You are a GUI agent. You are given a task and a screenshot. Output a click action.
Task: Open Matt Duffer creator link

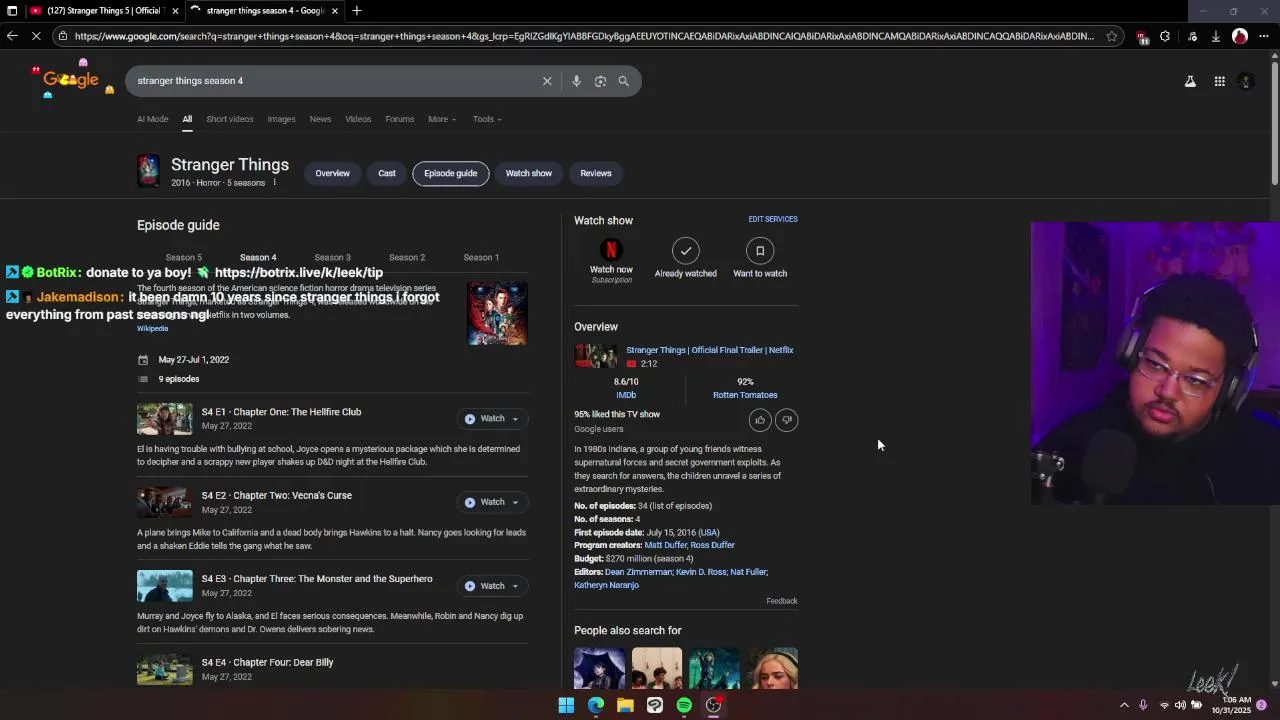(x=665, y=545)
